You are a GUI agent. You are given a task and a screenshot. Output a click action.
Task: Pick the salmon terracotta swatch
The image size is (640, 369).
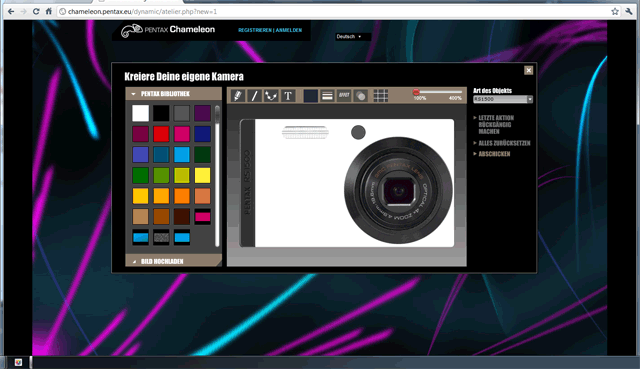click(202, 196)
